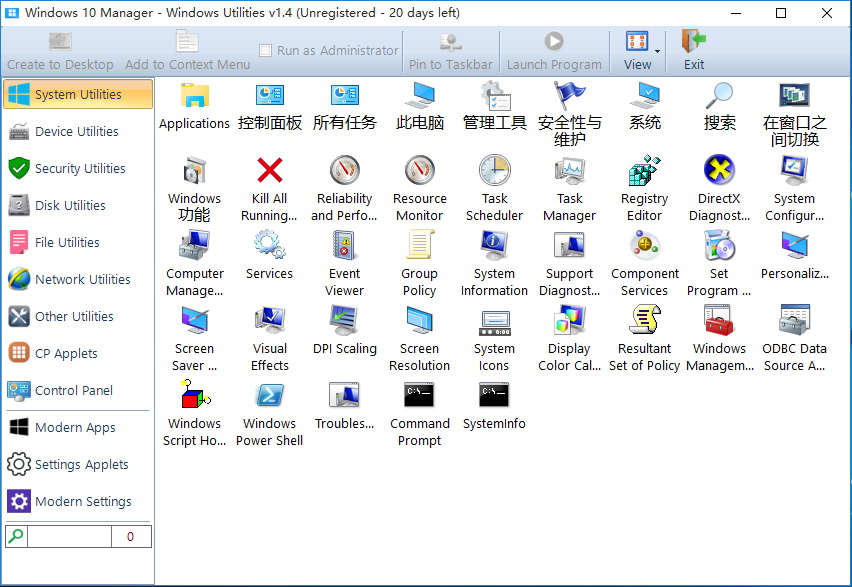Open the 管理工具 icon
Viewport: 852px width, 587px height.
pos(494,95)
